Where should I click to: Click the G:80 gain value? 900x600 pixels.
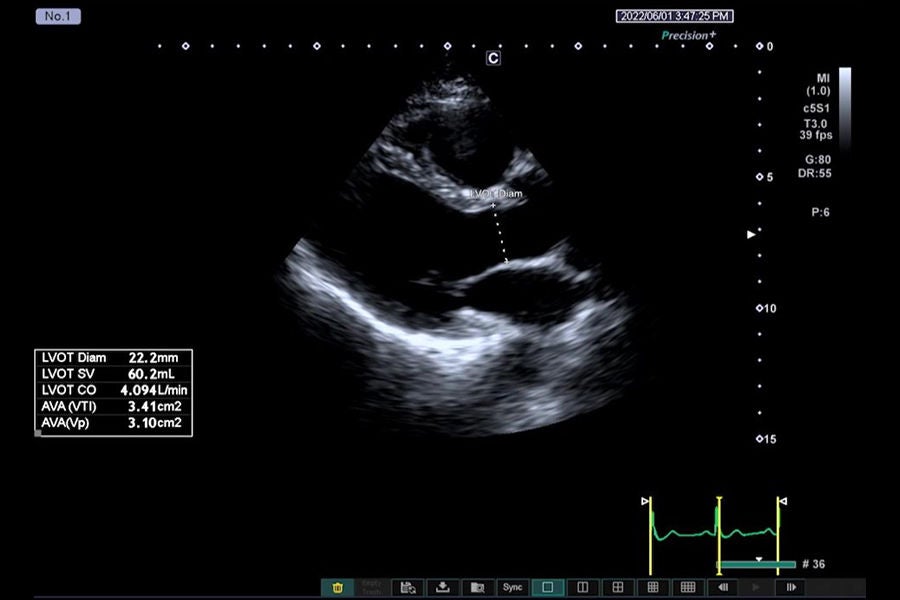tap(818, 160)
